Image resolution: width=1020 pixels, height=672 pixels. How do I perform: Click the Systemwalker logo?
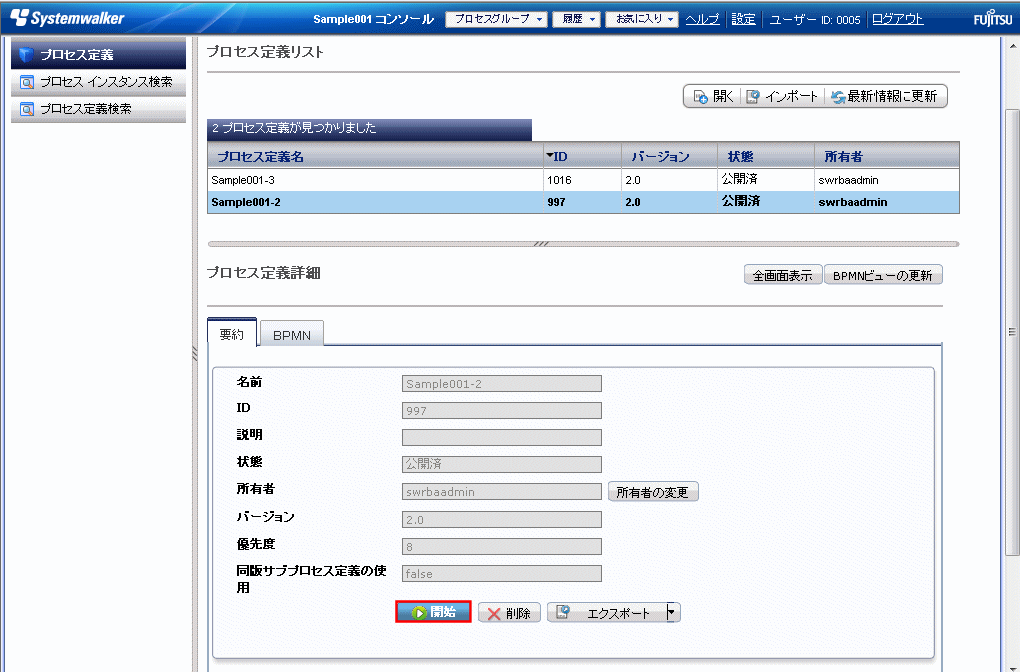(x=67, y=18)
